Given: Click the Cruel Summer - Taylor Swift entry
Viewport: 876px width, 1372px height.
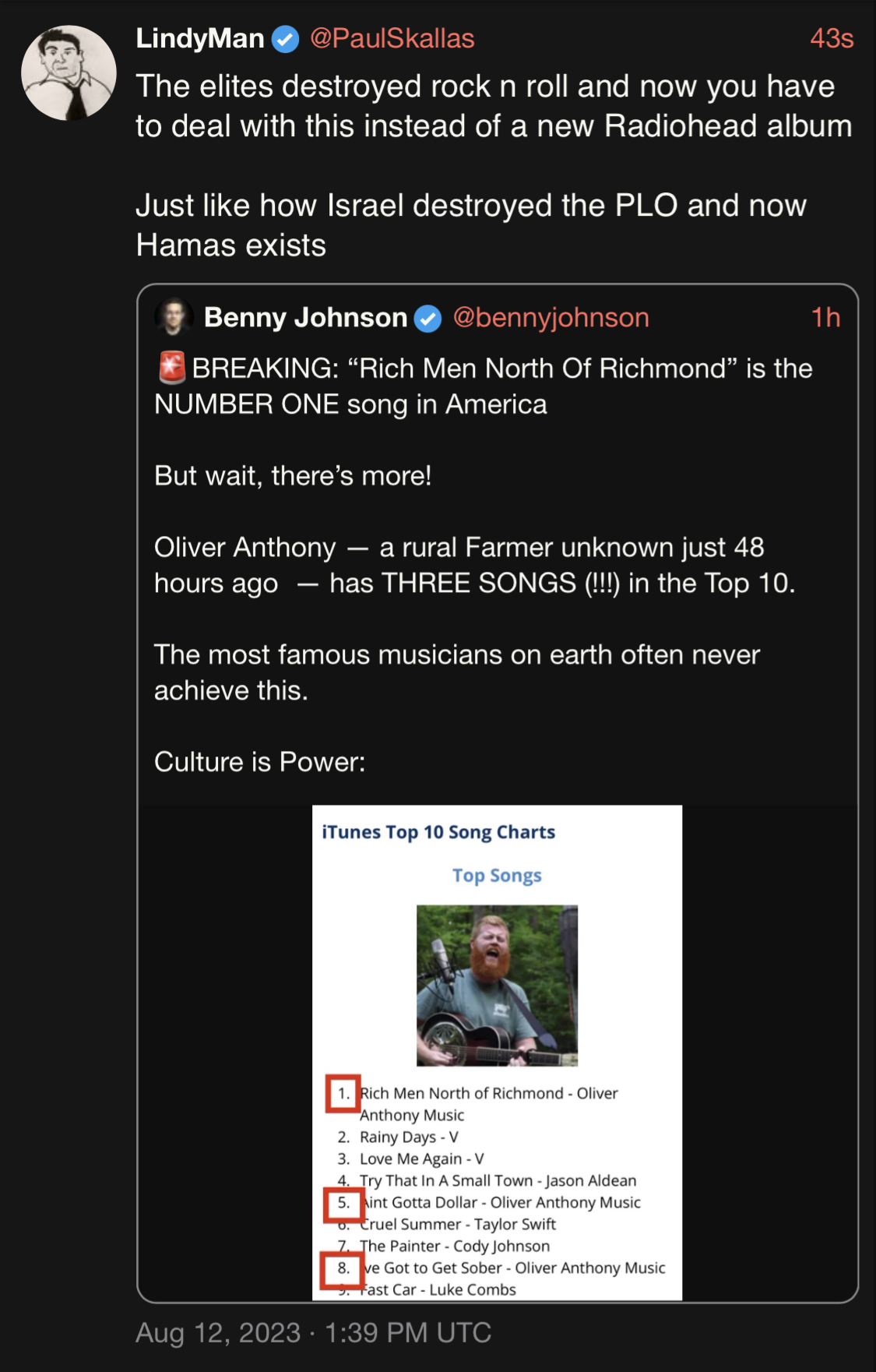Looking at the screenshot, I should tap(458, 1224).
